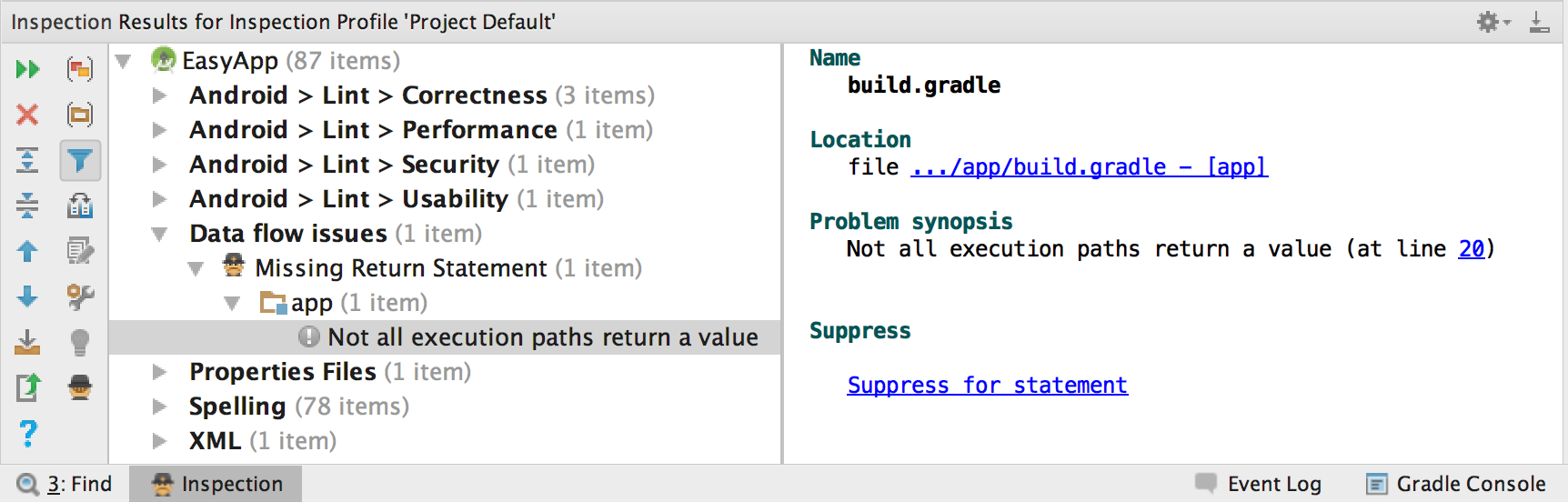Click the Find magnifier icon
1568x502 pixels.
point(28,484)
